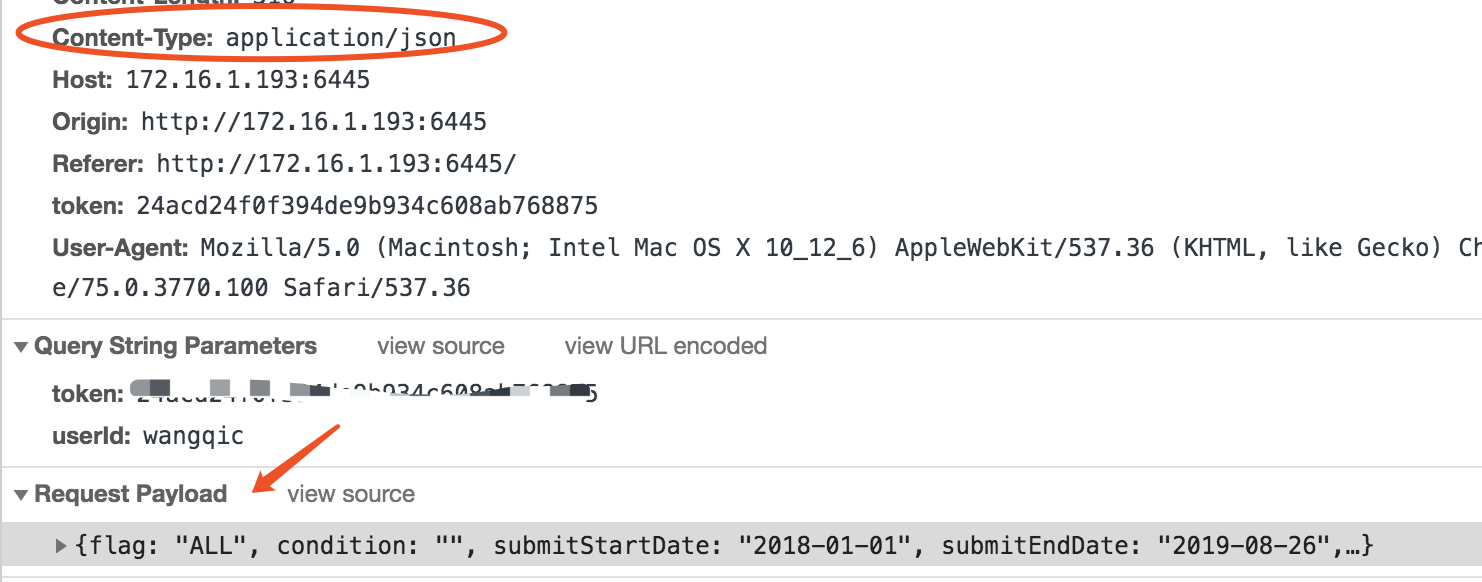Image resolution: width=1482 pixels, height=582 pixels.
Task: Click view source beside Request Payload
Action: [x=351, y=494]
